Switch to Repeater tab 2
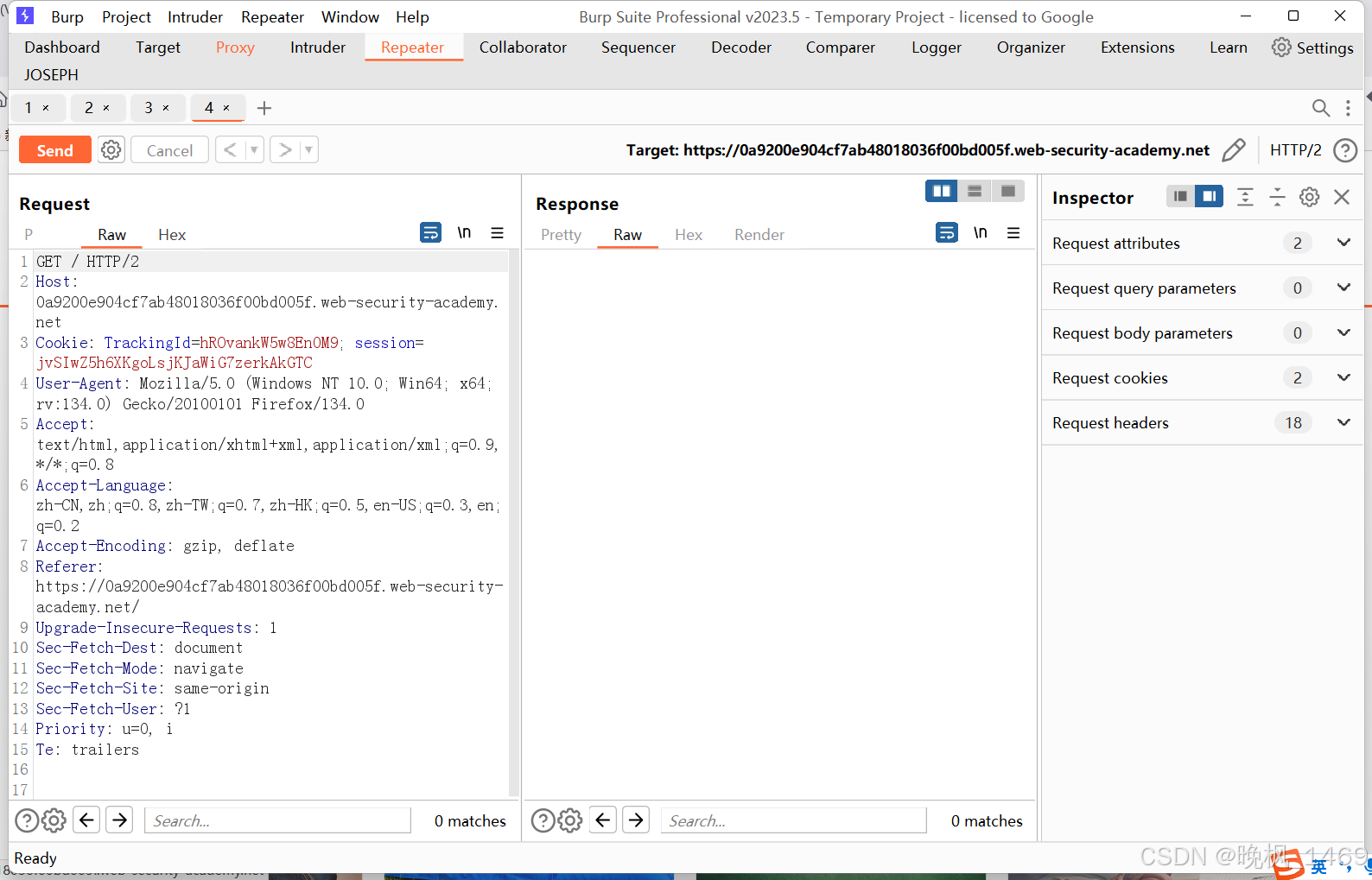The height and width of the screenshot is (880, 1372). (89, 108)
